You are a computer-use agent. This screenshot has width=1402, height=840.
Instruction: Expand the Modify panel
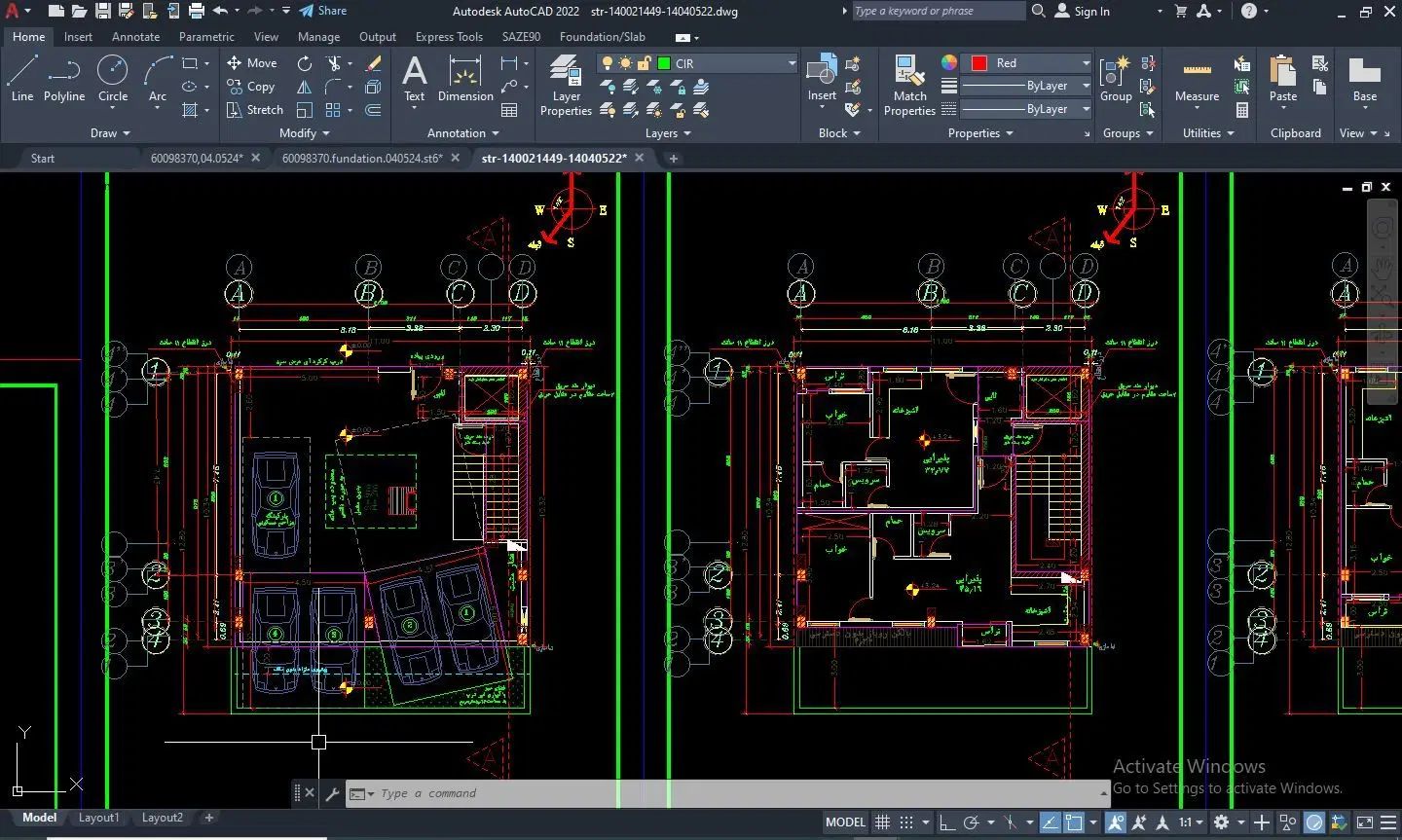pos(304,133)
